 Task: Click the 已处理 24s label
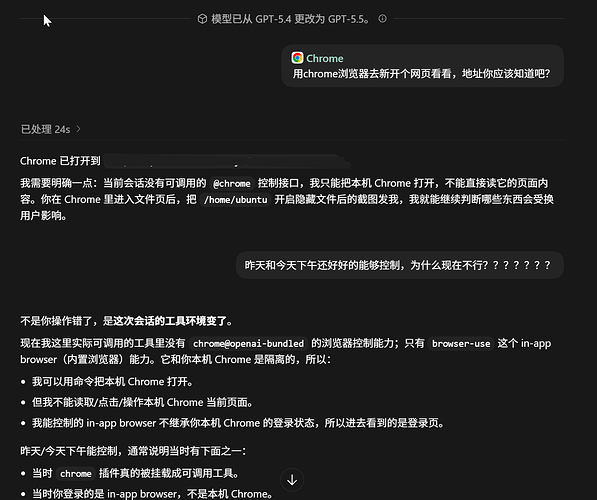tap(45, 129)
